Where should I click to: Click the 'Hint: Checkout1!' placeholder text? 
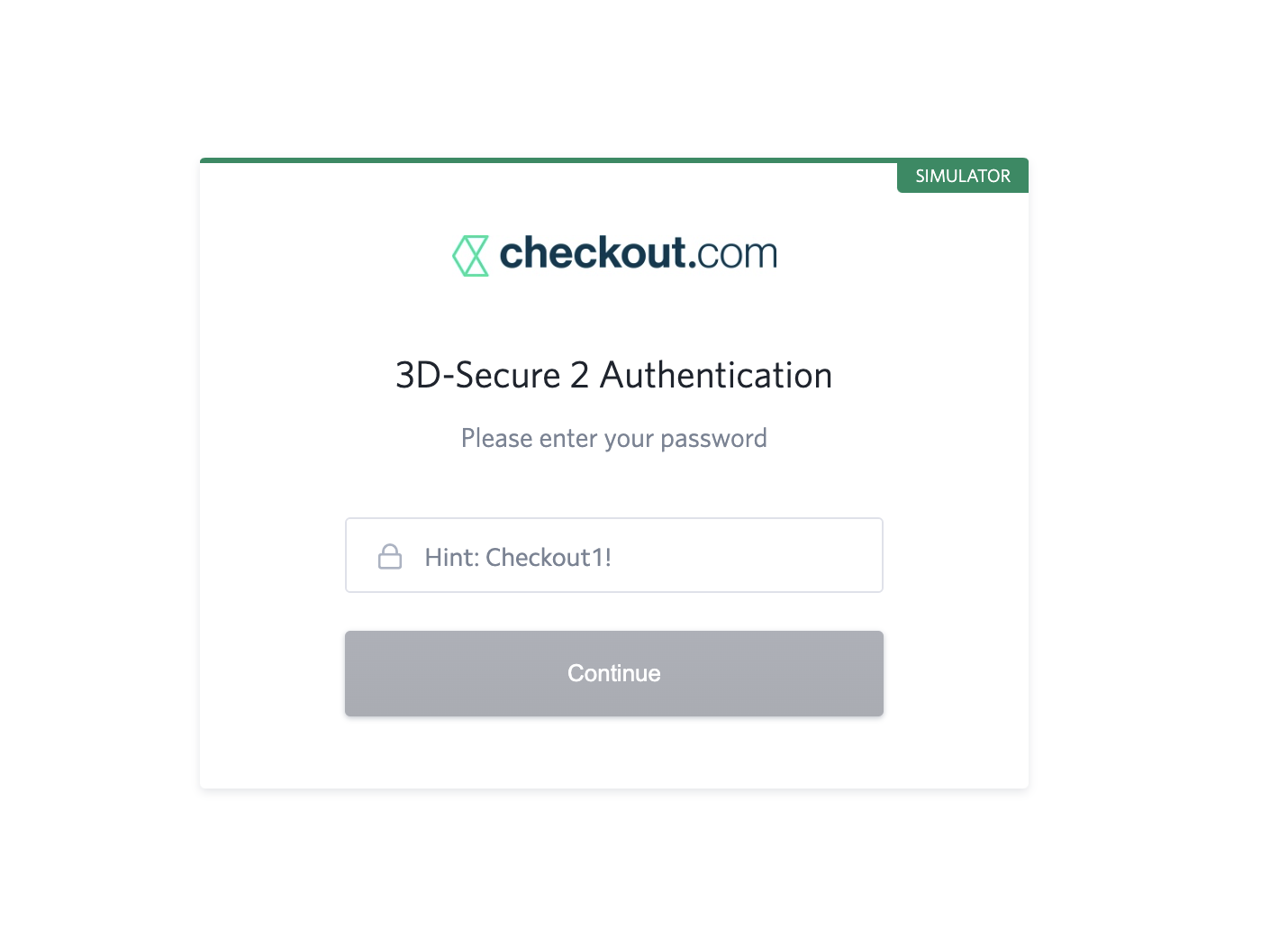tap(518, 558)
